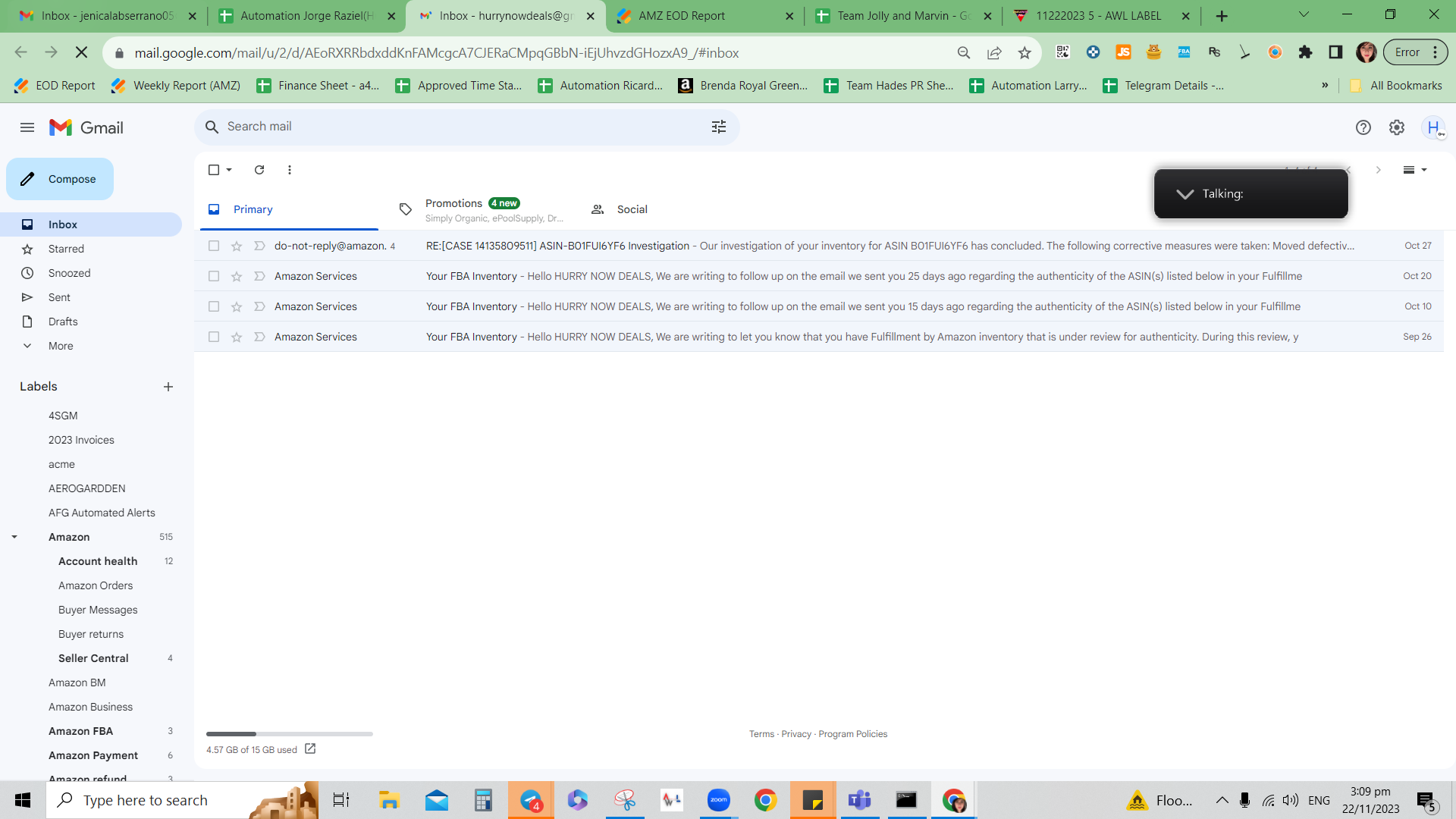Image resolution: width=1456 pixels, height=819 pixels.
Task: Show all bookmarks overflow chevron
Action: tap(1325, 86)
